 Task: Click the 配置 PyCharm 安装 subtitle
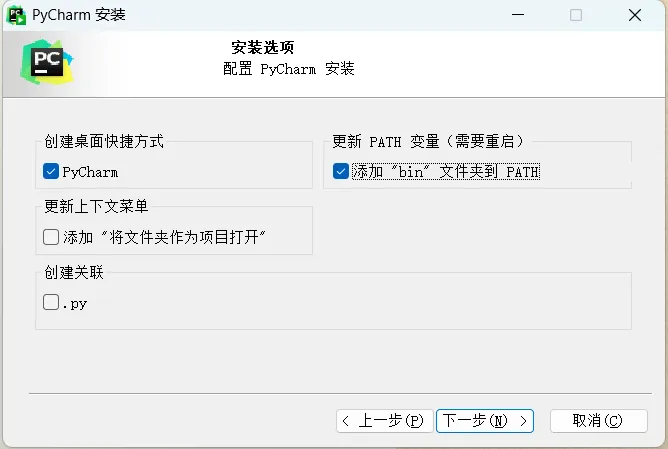288,69
